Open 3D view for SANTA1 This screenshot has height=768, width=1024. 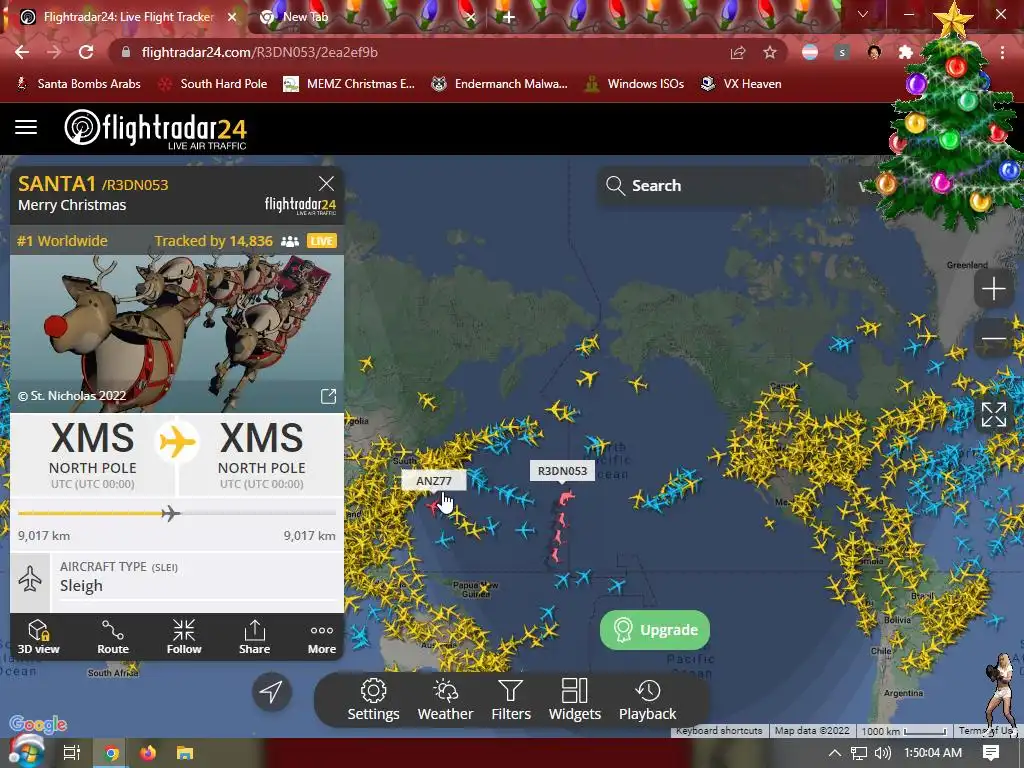(x=38, y=637)
